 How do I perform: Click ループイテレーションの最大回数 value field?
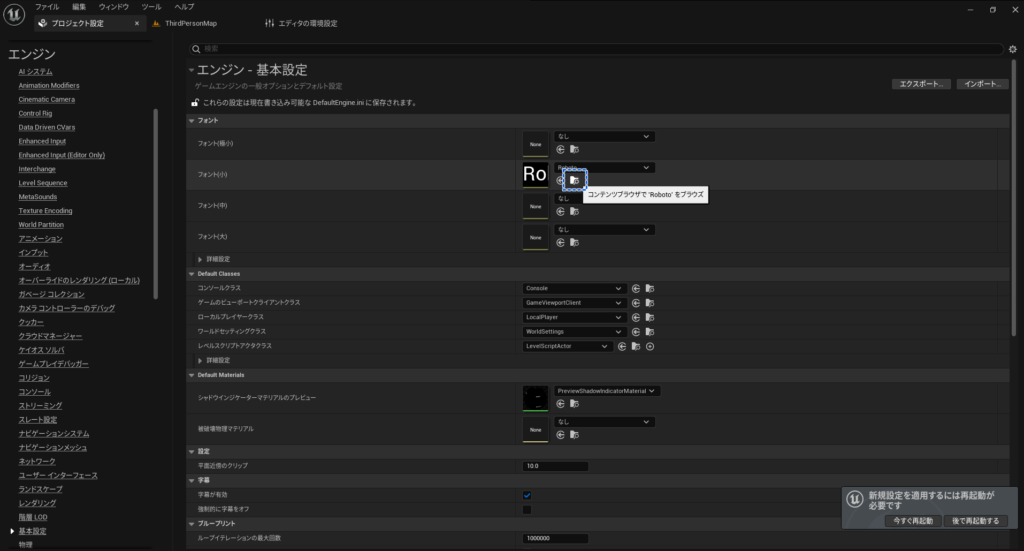pyautogui.click(x=555, y=539)
